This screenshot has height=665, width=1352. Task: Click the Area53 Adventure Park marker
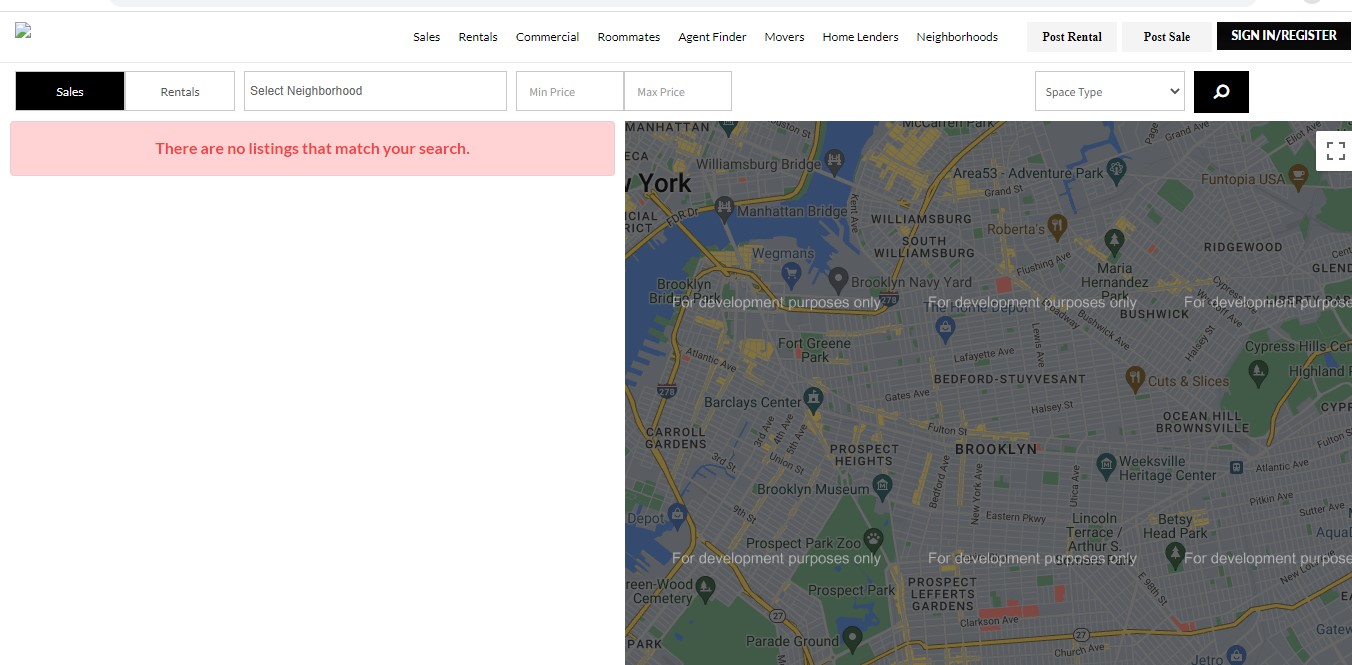click(x=1117, y=170)
